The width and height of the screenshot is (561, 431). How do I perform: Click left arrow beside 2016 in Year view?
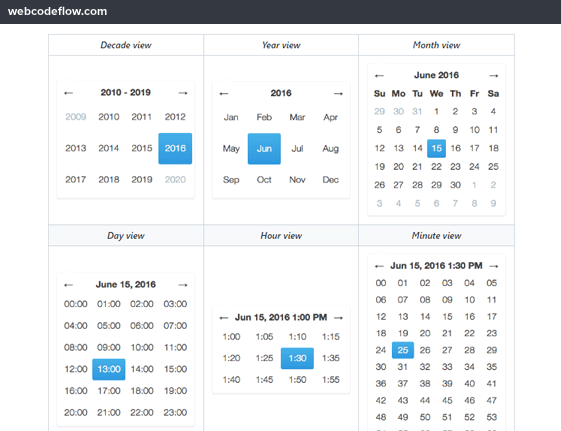pyautogui.click(x=224, y=94)
